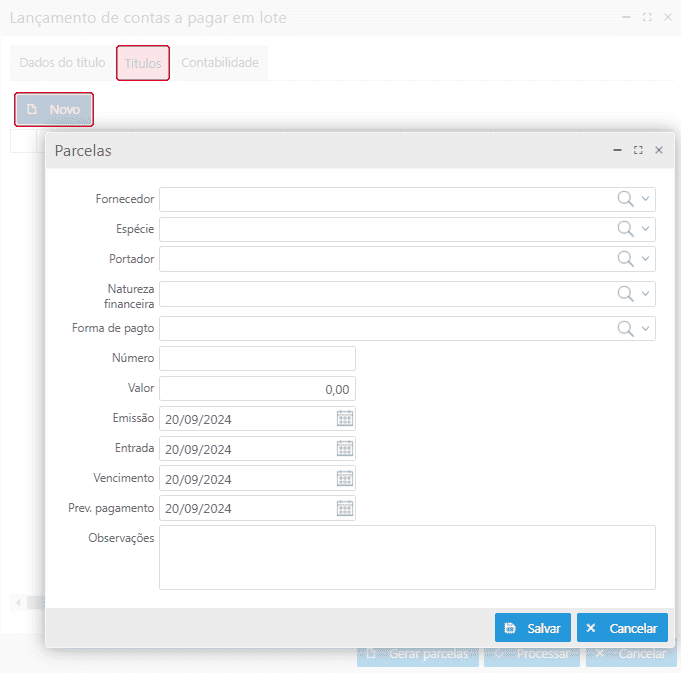
Task: Open the Entrada date calendar icon
Action: tap(345, 449)
